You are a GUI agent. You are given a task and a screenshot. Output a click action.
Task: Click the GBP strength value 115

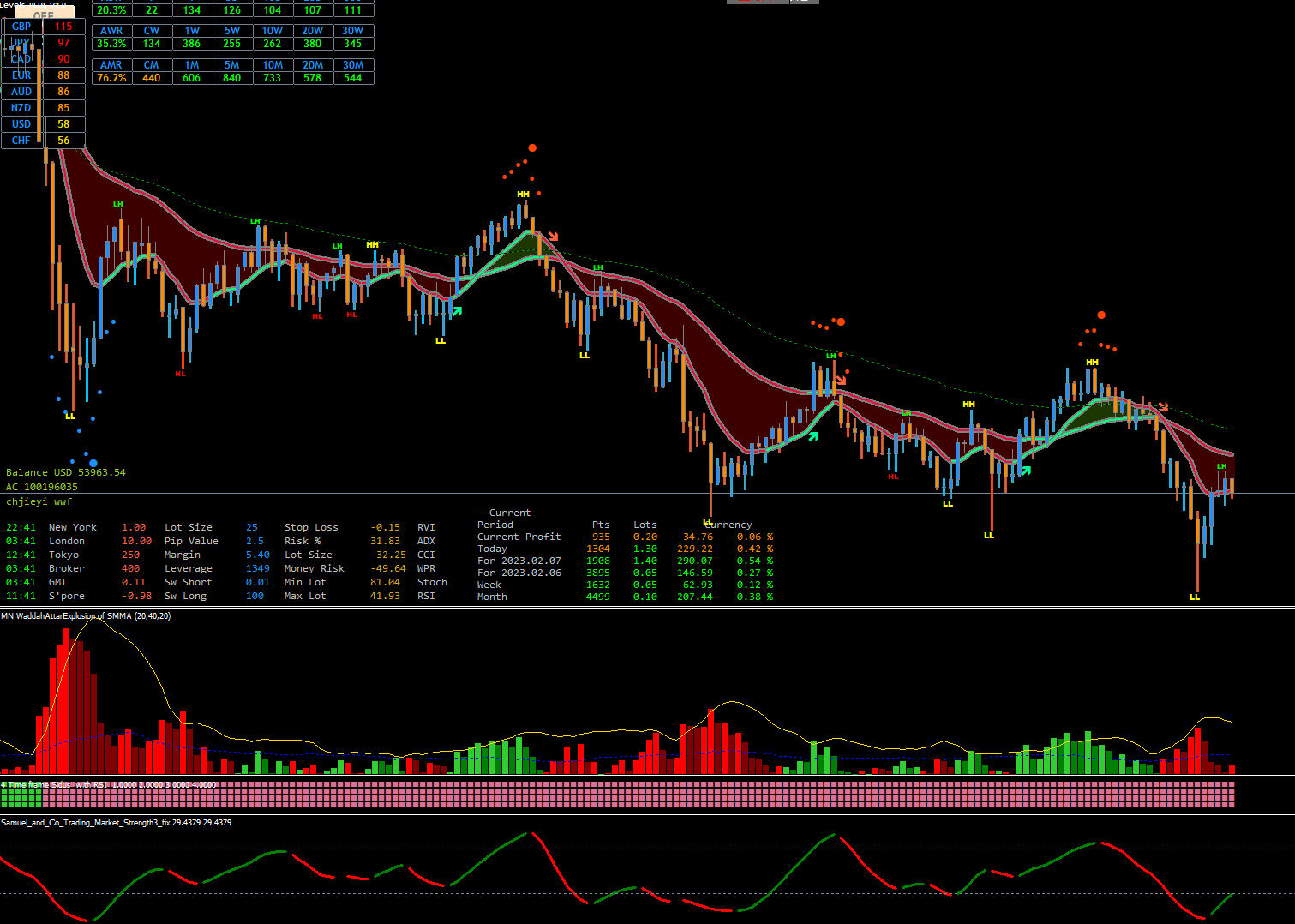click(63, 27)
